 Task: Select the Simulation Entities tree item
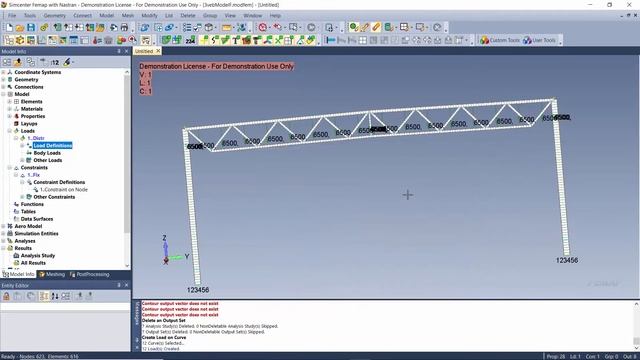click(x=36, y=233)
